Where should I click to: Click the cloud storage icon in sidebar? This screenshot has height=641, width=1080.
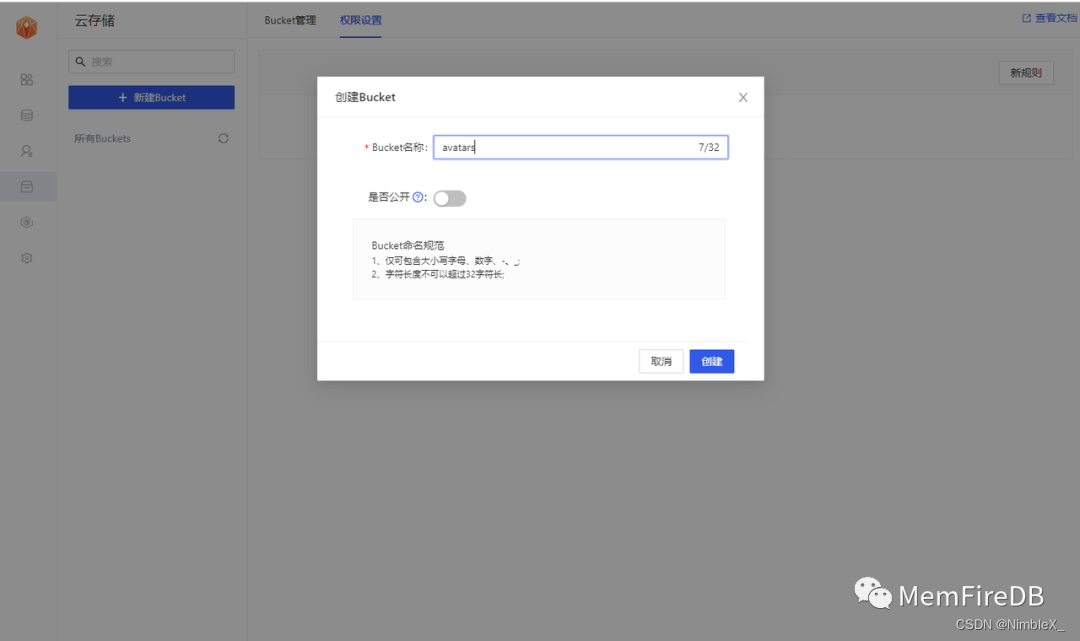[x=27, y=186]
